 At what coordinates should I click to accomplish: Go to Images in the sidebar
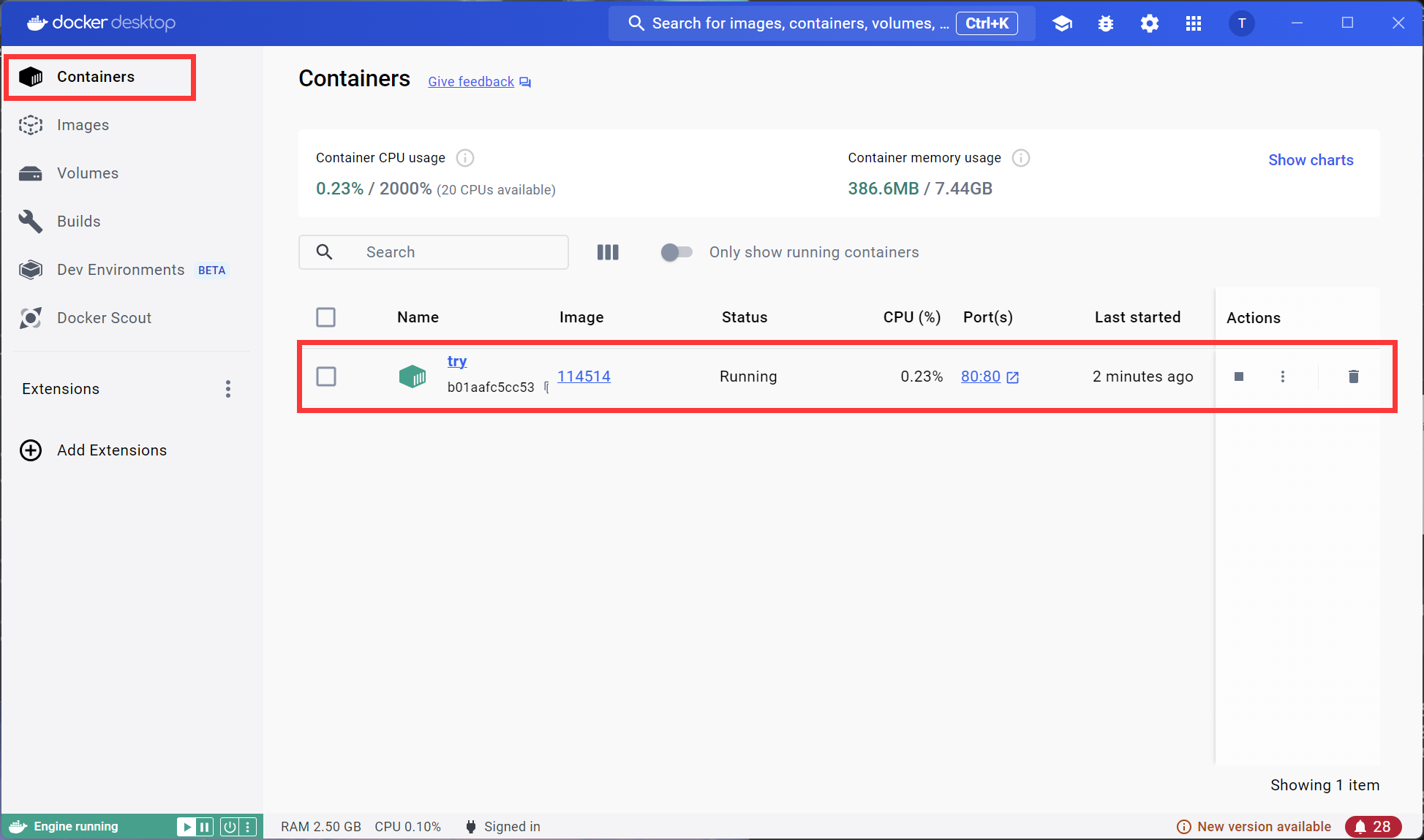83,125
